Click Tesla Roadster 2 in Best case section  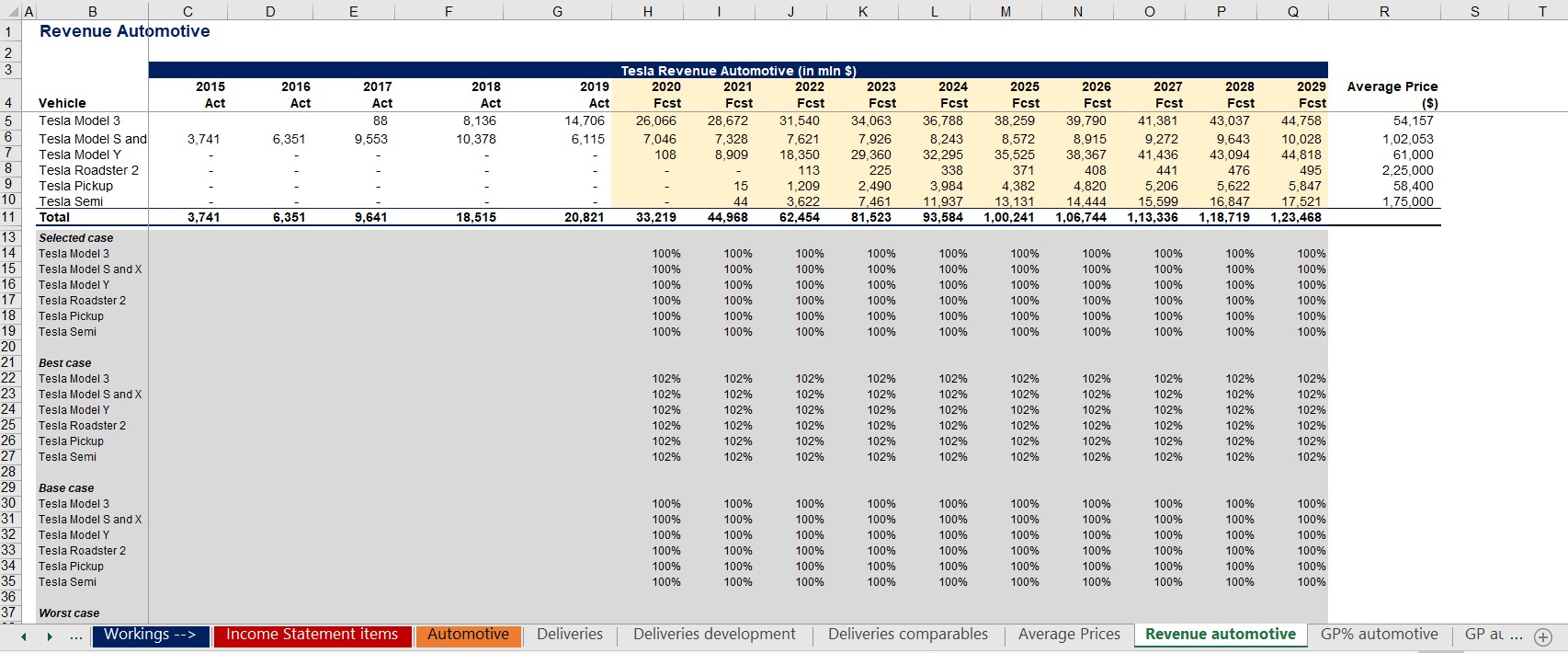[82, 425]
